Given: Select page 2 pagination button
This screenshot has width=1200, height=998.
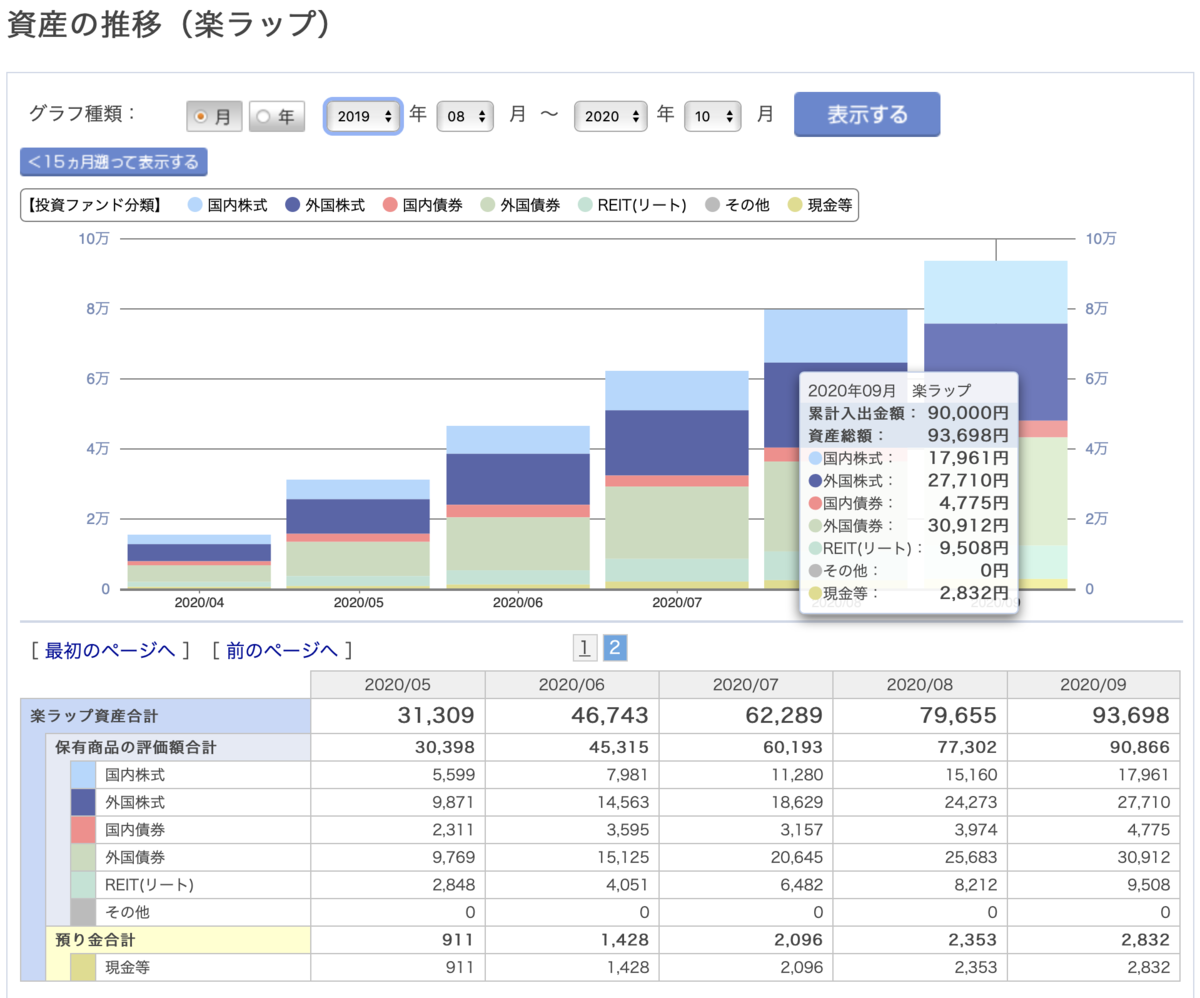Looking at the screenshot, I should coord(615,649).
